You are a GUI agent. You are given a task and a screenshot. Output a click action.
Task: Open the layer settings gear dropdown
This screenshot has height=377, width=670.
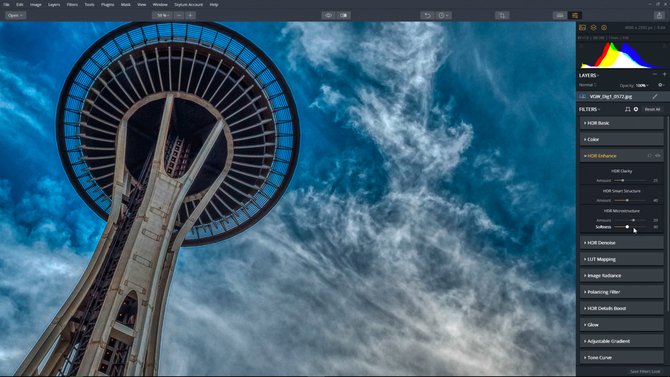pos(662,85)
